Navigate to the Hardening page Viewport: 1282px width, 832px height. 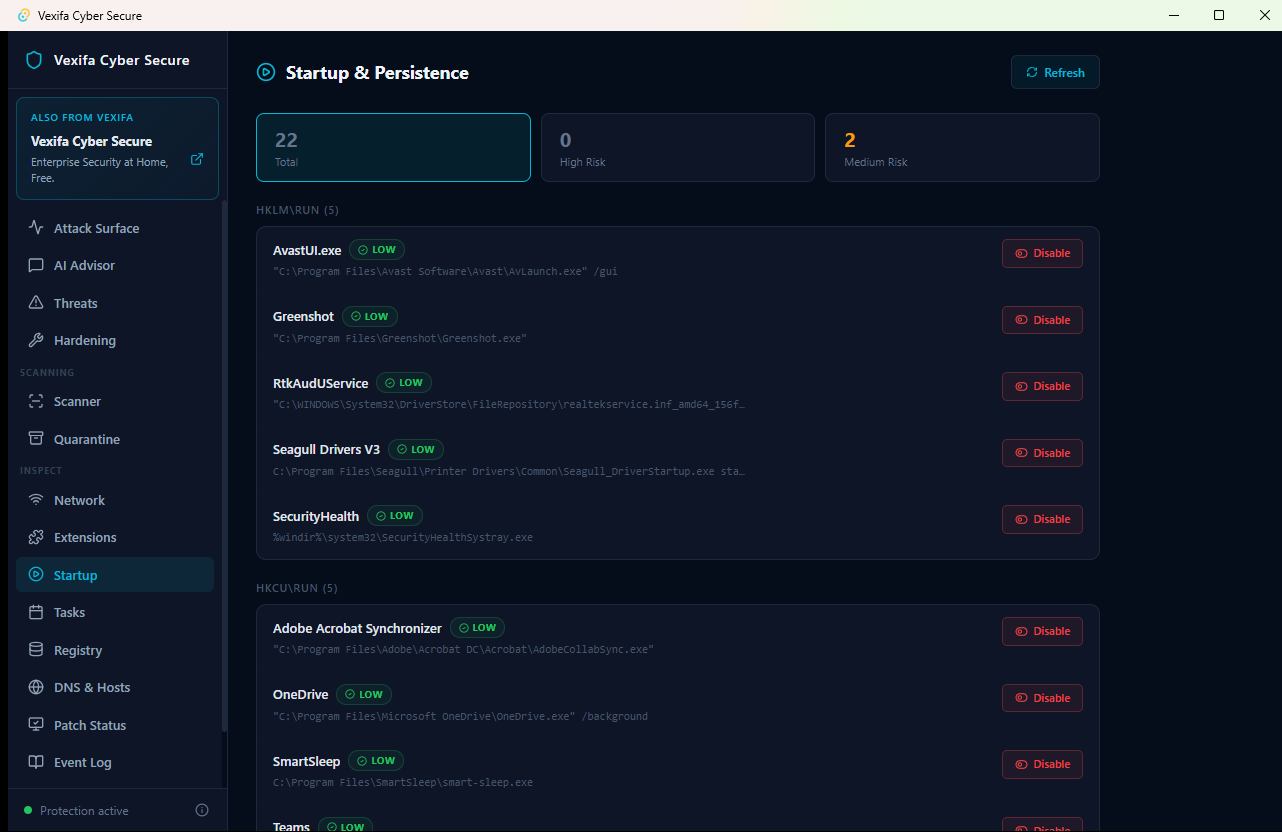(115, 340)
